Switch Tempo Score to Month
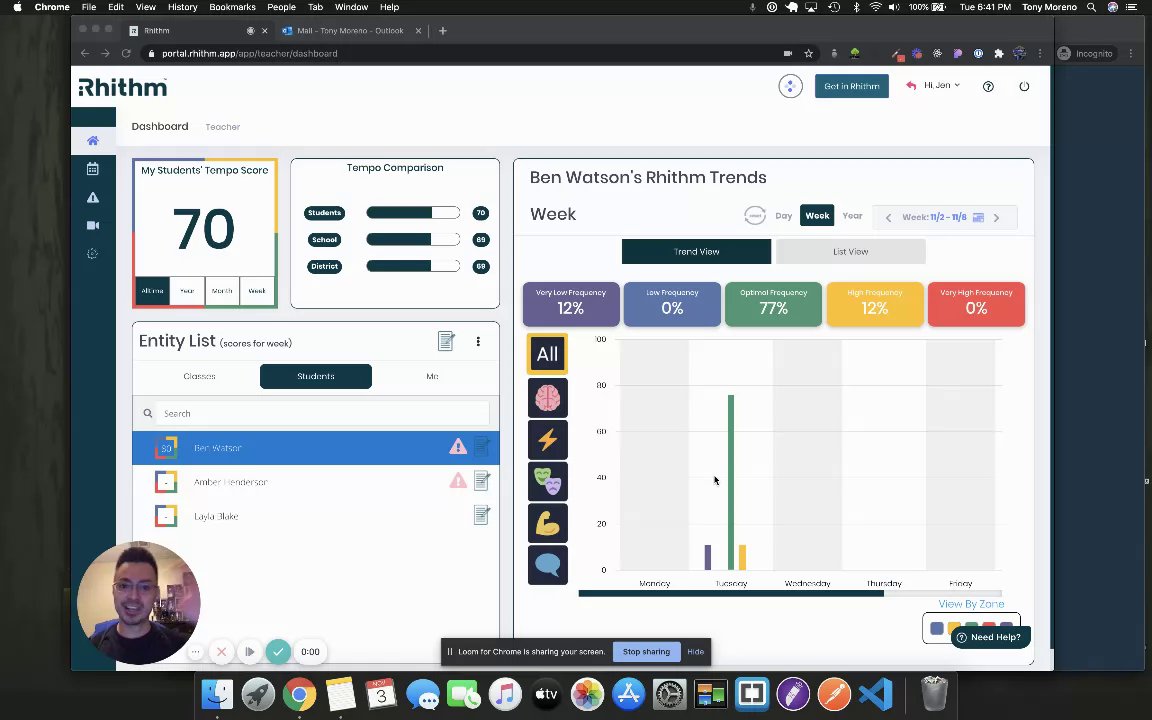This screenshot has width=1152, height=720. coord(222,291)
